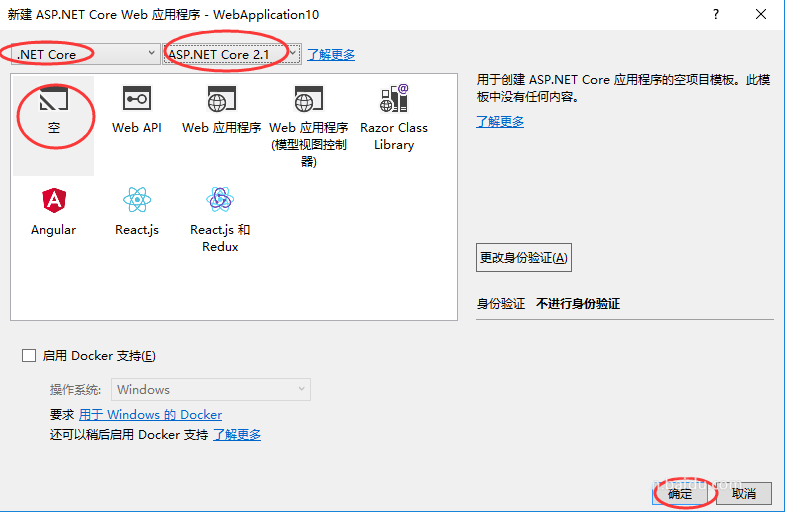
Task: Click the 取消 button
Action: pyautogui.click(x=743, y=494)
